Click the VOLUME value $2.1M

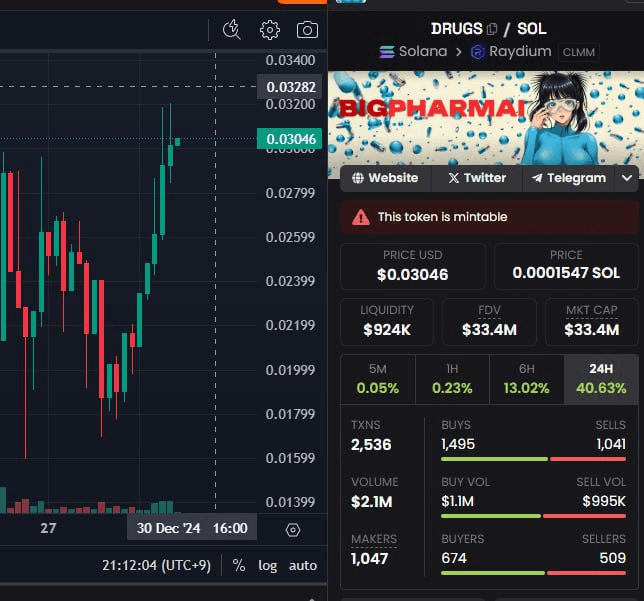point(372,502)
